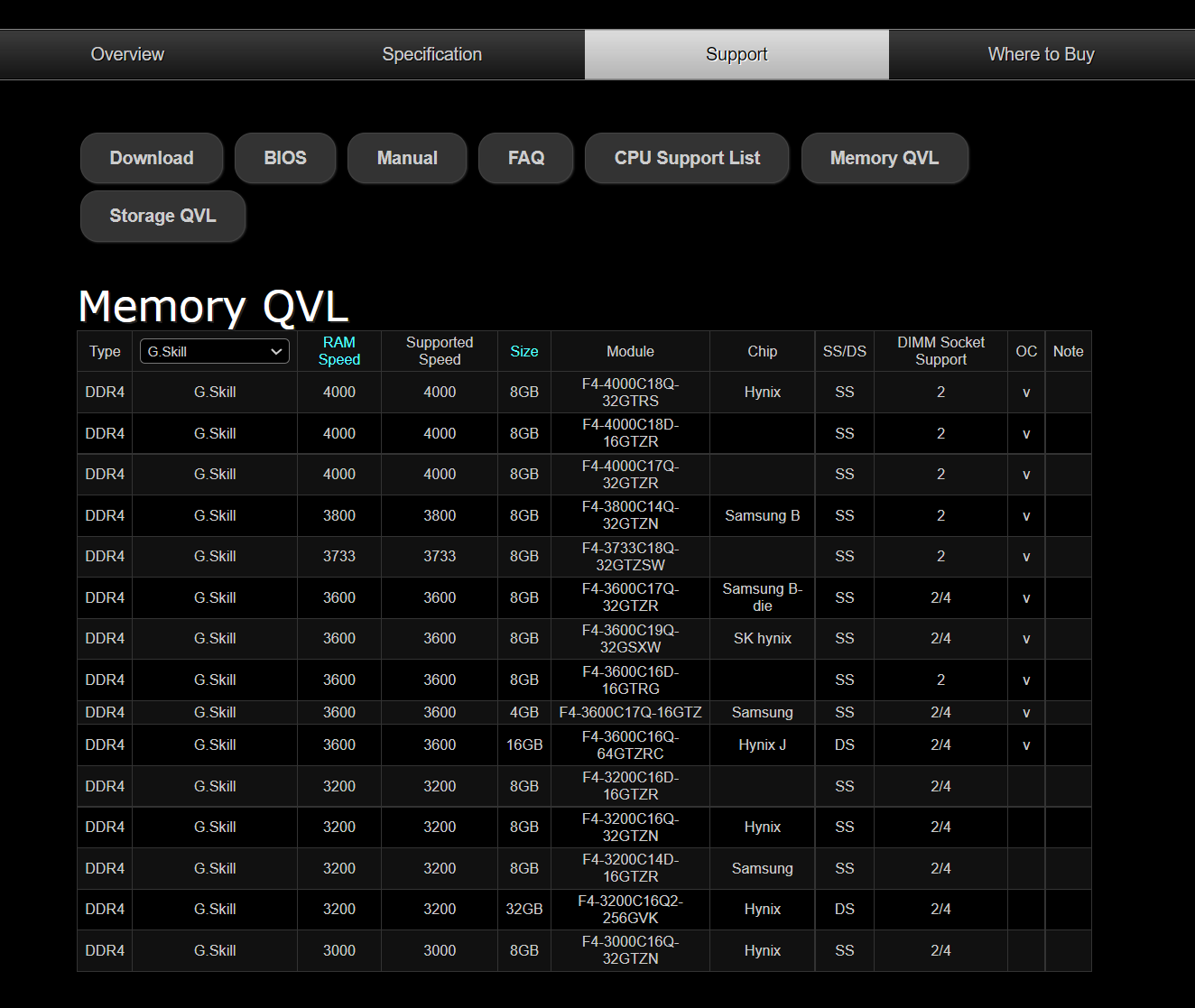Click the SS/DS column header

click(845, 351)
